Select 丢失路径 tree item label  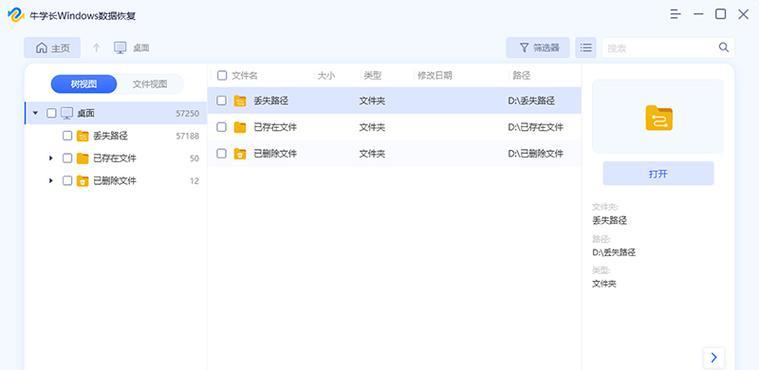[x=110, y=136]
